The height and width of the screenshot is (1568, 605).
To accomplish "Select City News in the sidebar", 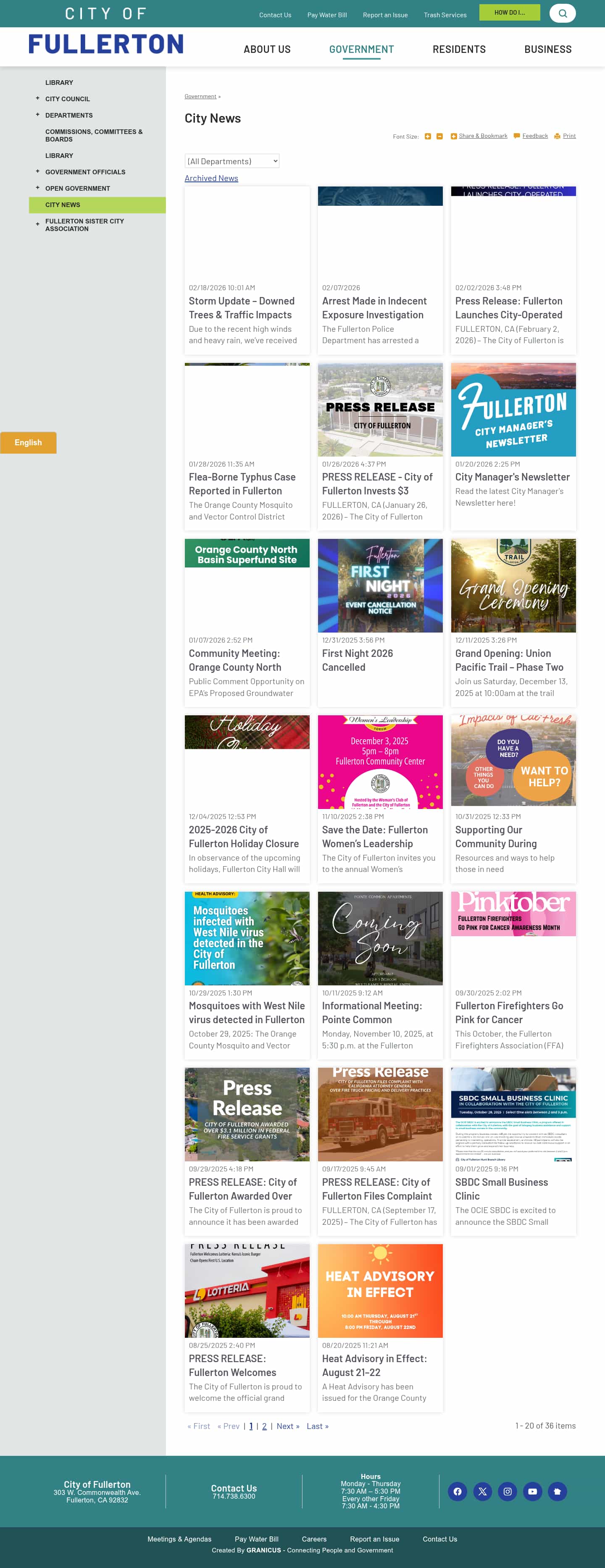I will tap(97, 205).
